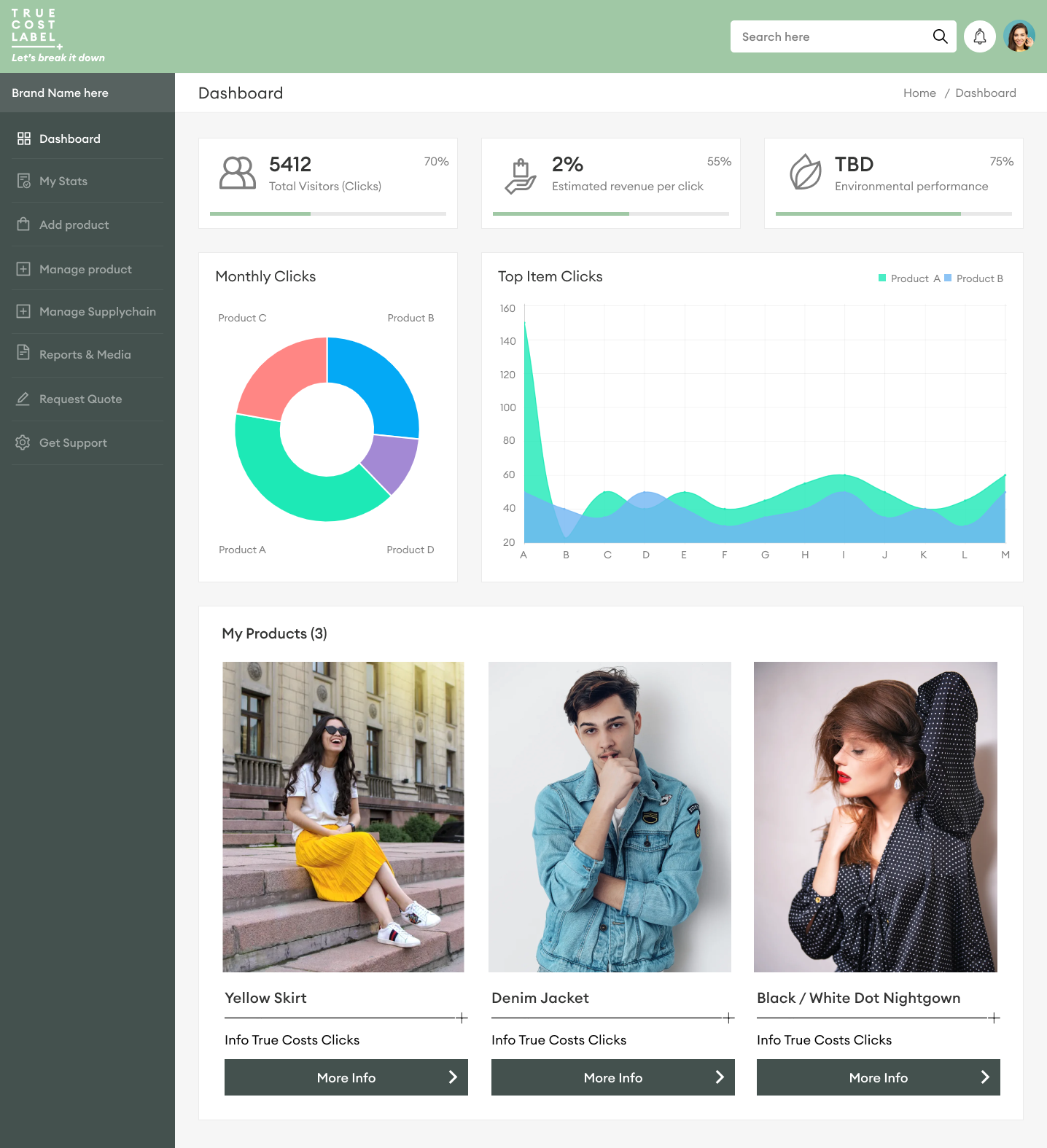Click the purple Product D donut segment
The height and width of the screenshot is (1148, 1047).
coord(393,464)
